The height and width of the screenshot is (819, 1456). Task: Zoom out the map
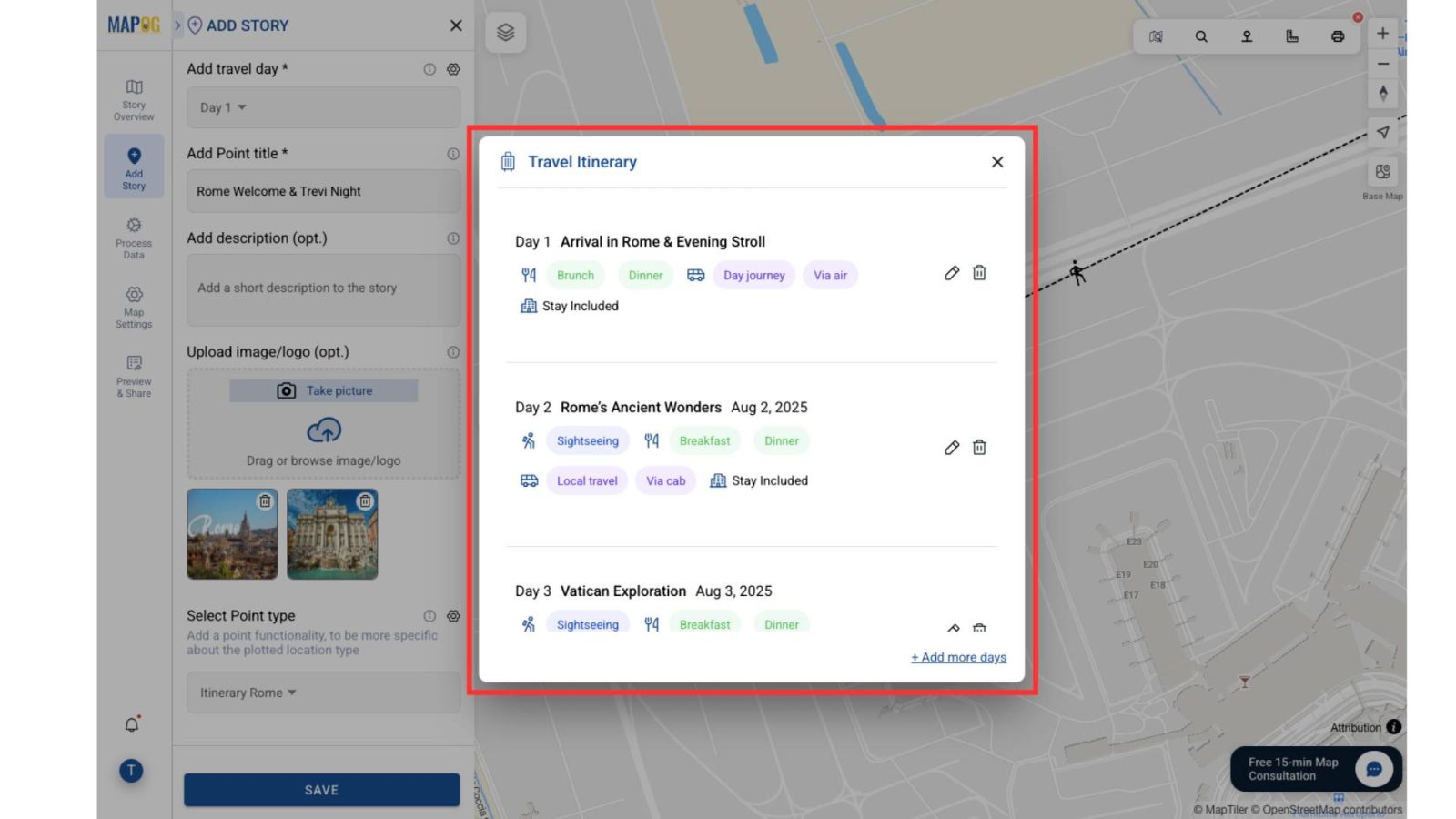[1383, 64]
